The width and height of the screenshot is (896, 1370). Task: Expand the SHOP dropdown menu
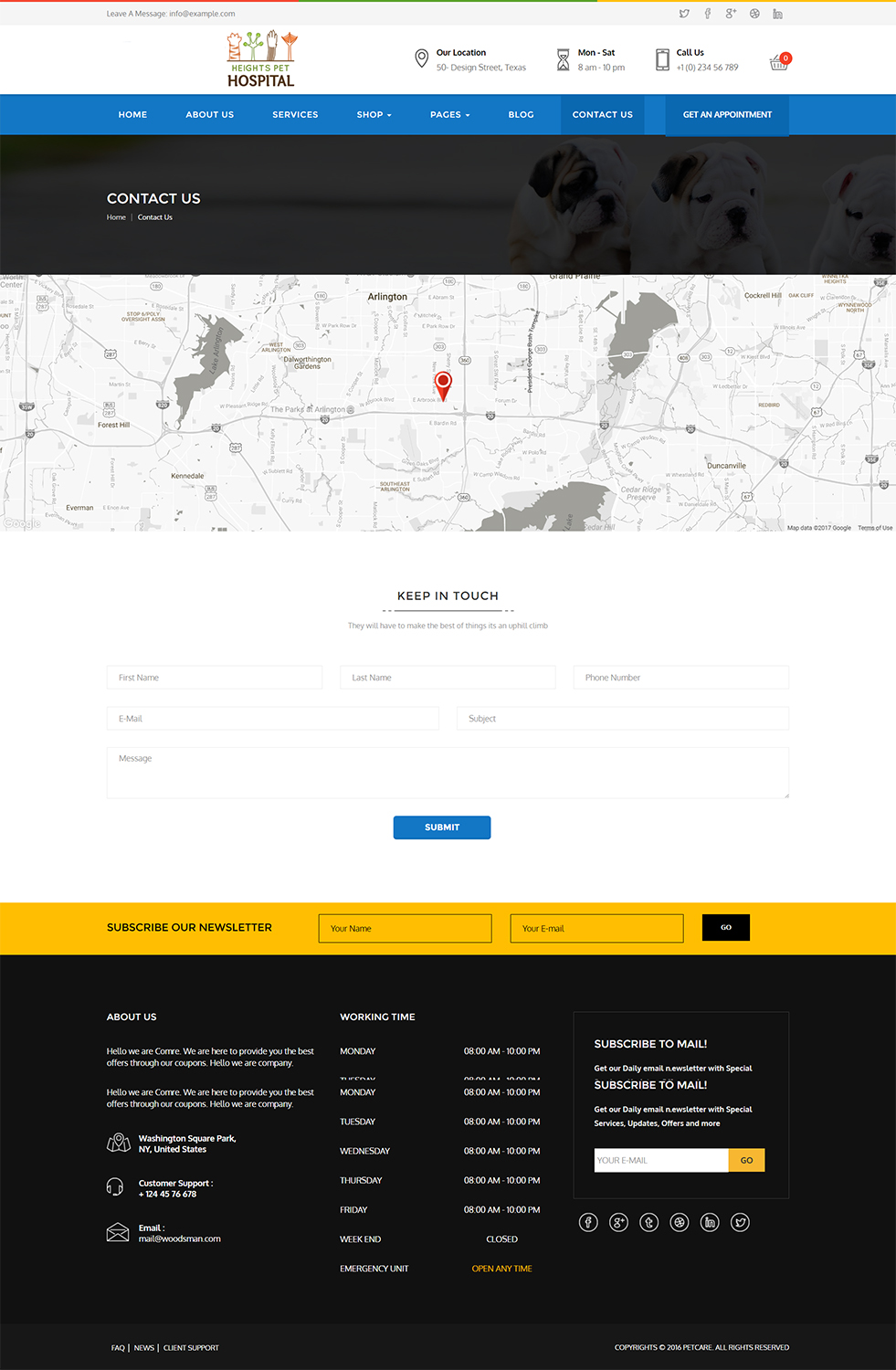coord(374,114)
